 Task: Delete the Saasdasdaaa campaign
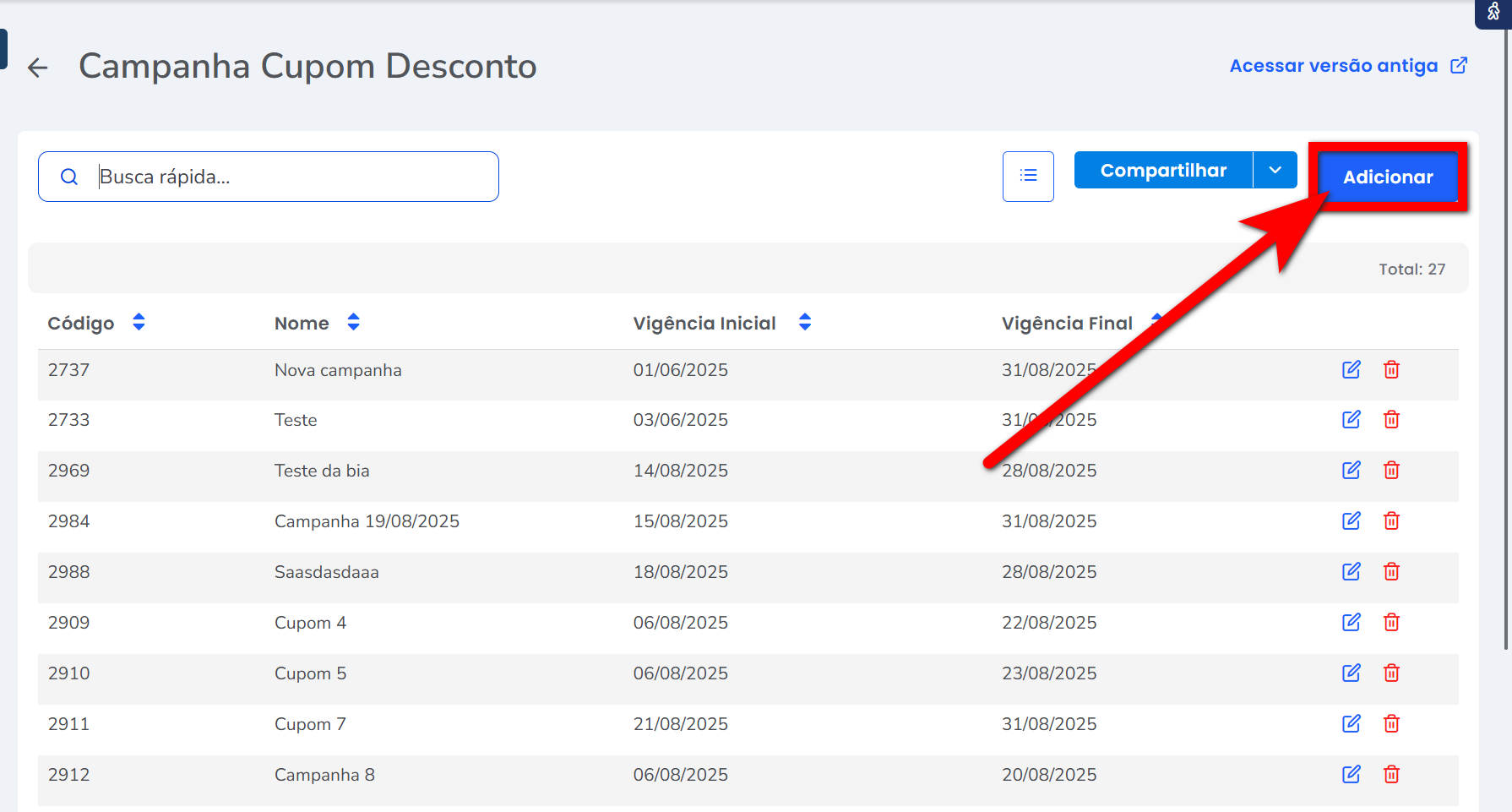tap(1391, 571)
